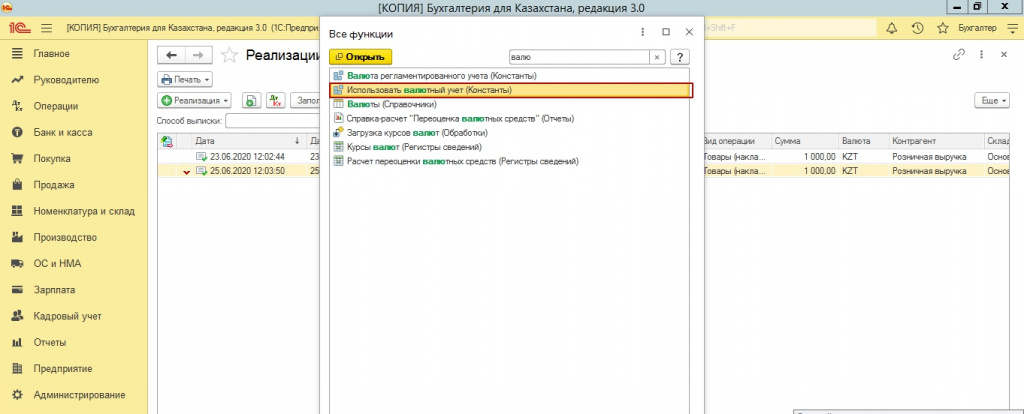Open Руководителю section
This screenshot has height=414, width=1024.
pos(66,80)
